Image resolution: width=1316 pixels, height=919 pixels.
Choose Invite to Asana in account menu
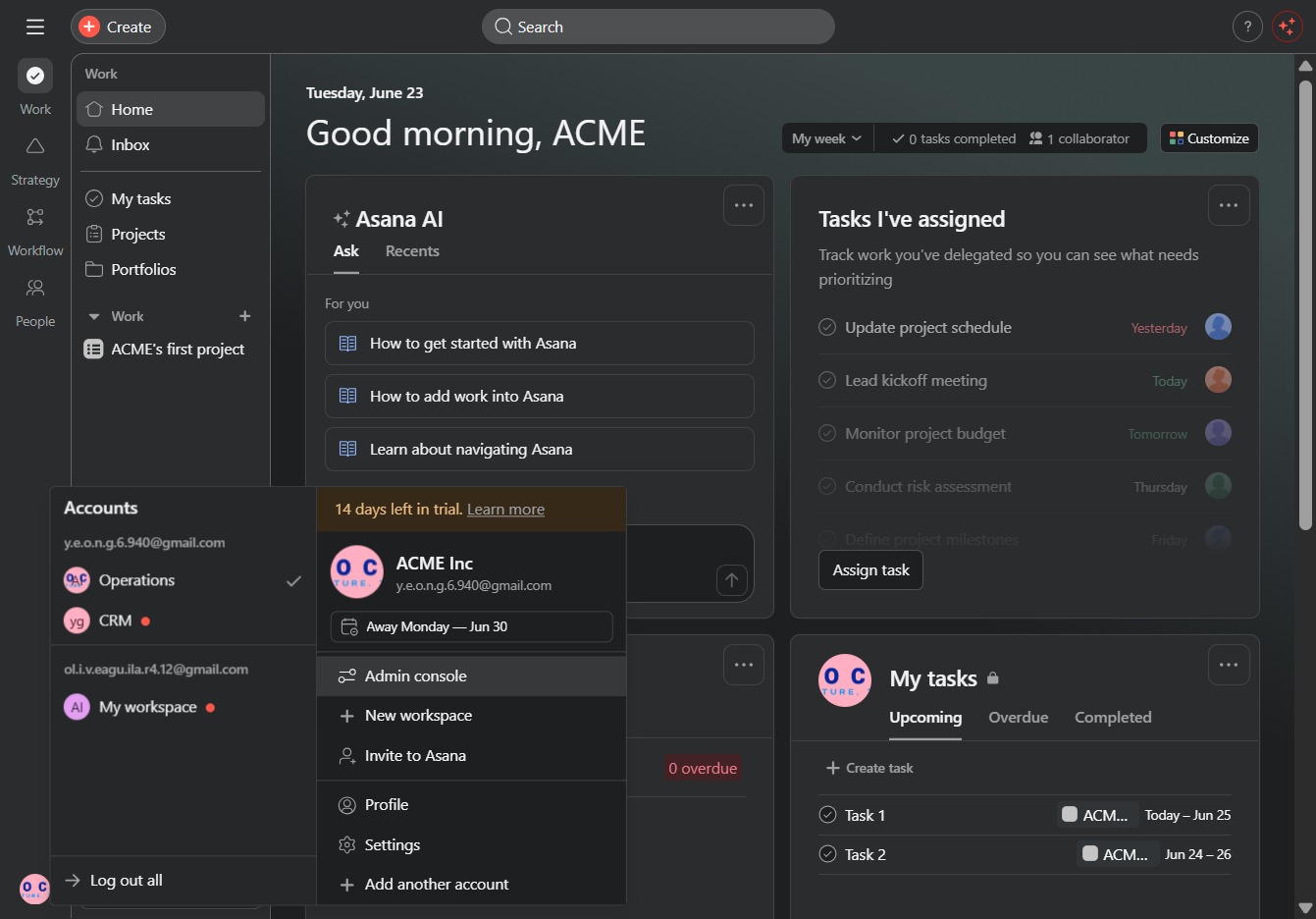click(x=471, y=756)
